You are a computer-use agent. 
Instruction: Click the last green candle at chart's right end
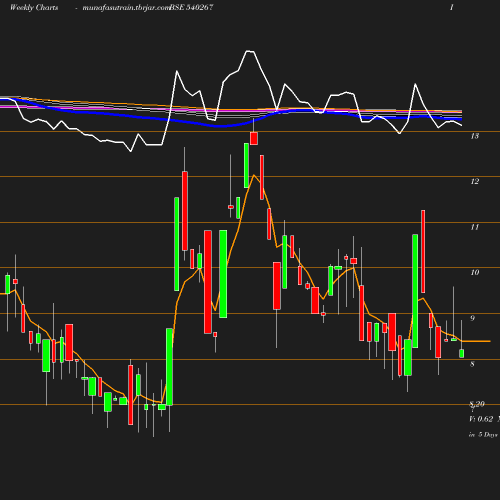coord(462,353)
